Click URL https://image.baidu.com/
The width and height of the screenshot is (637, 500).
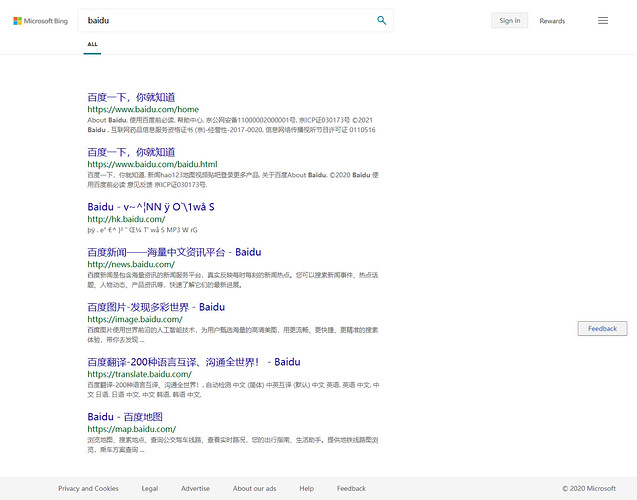coord(135,319)
